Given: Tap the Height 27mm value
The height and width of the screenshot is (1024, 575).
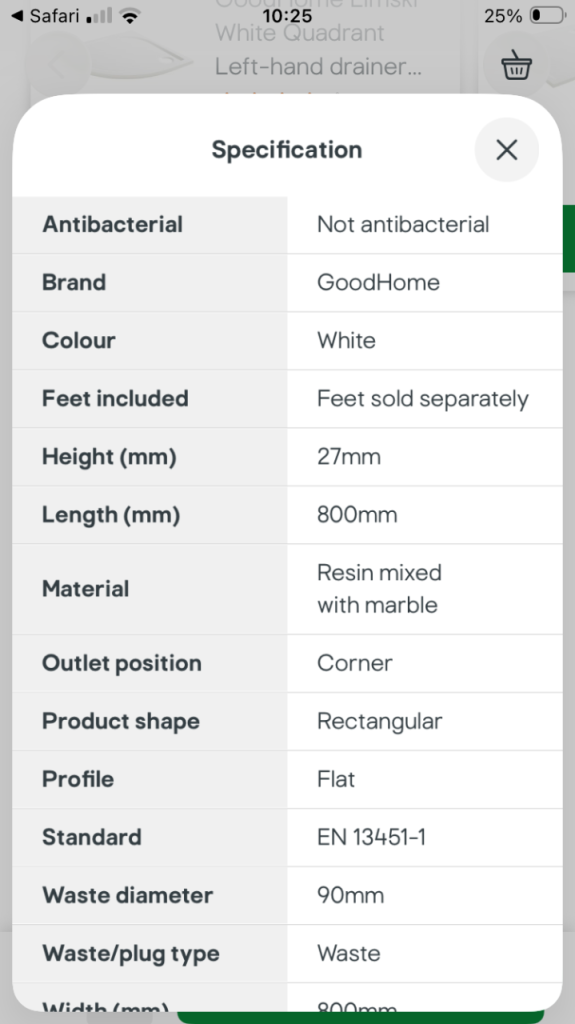Looking at the screenshot, I should 349,456.
